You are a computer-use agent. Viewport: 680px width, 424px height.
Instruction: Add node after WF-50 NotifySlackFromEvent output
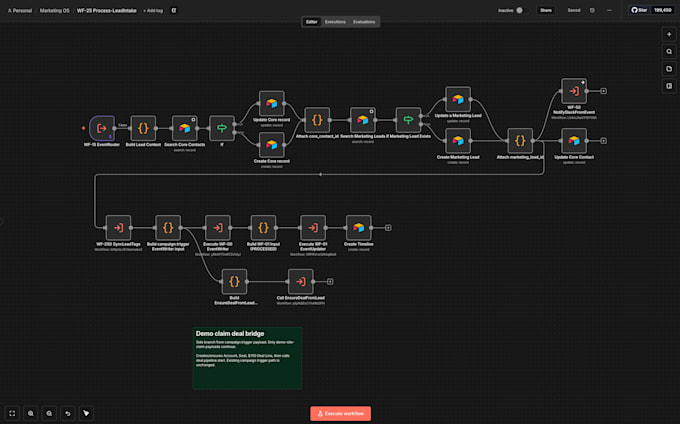pyautogui.click(x=603, y=91)
